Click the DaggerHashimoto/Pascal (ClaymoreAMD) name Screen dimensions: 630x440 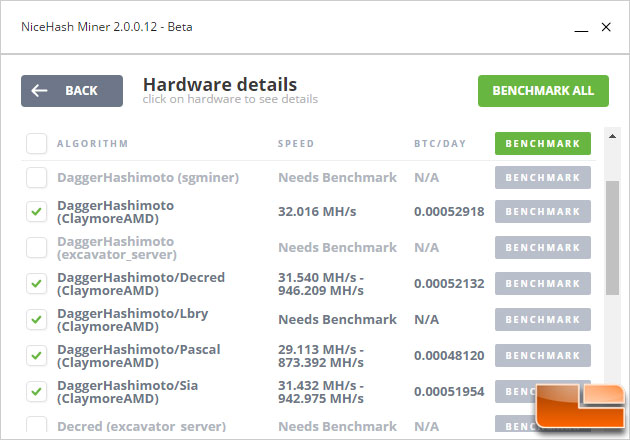coord(139,356)
